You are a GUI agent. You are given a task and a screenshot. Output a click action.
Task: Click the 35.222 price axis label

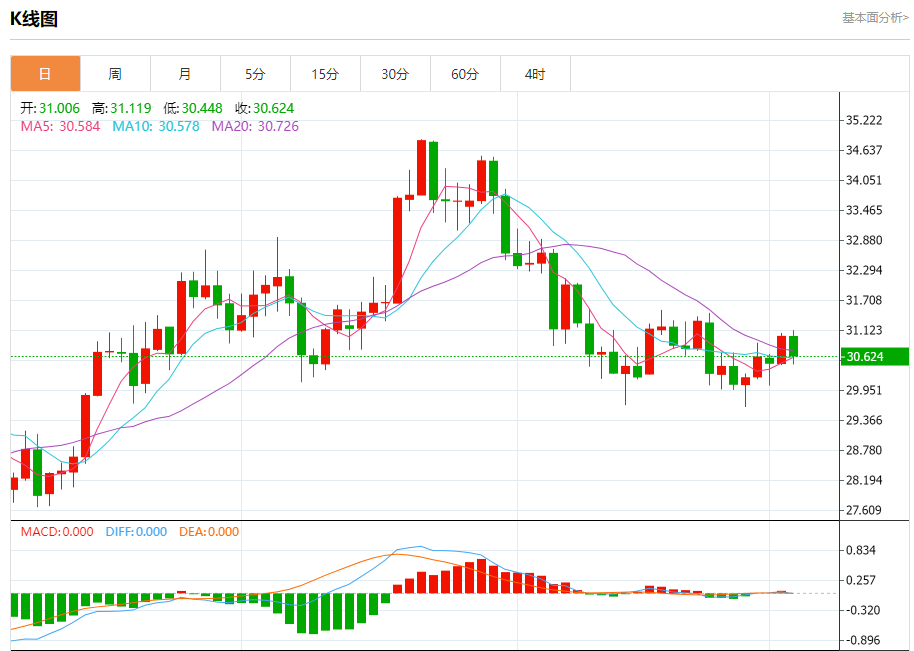pyautogui.click(x=864, y=120)
